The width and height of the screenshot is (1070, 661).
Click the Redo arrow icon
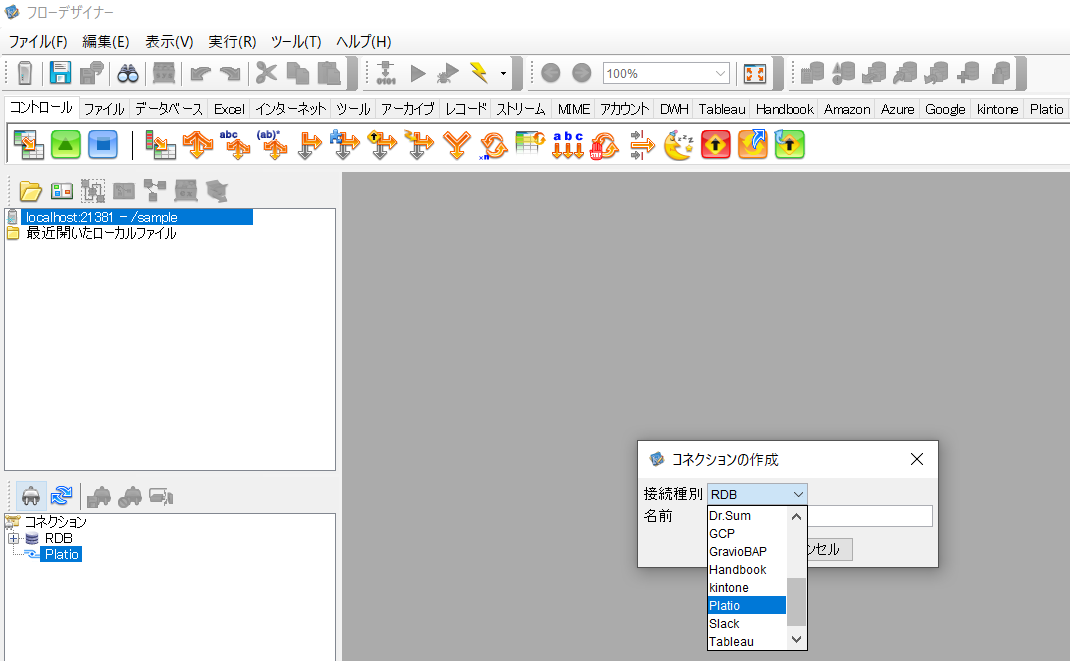pos(231,73)
